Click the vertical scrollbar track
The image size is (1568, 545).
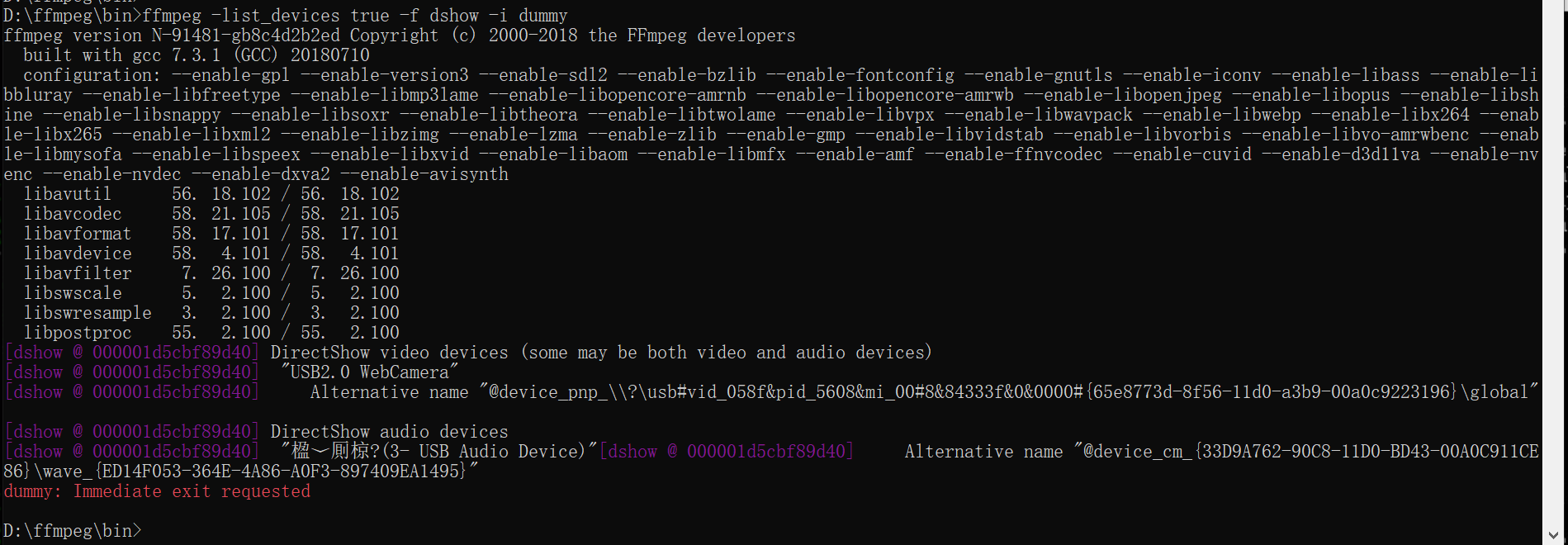1554,264
